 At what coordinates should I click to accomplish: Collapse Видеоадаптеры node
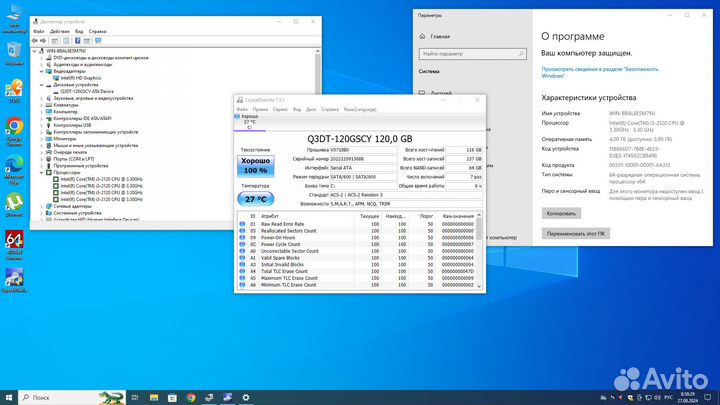point(41,71)
